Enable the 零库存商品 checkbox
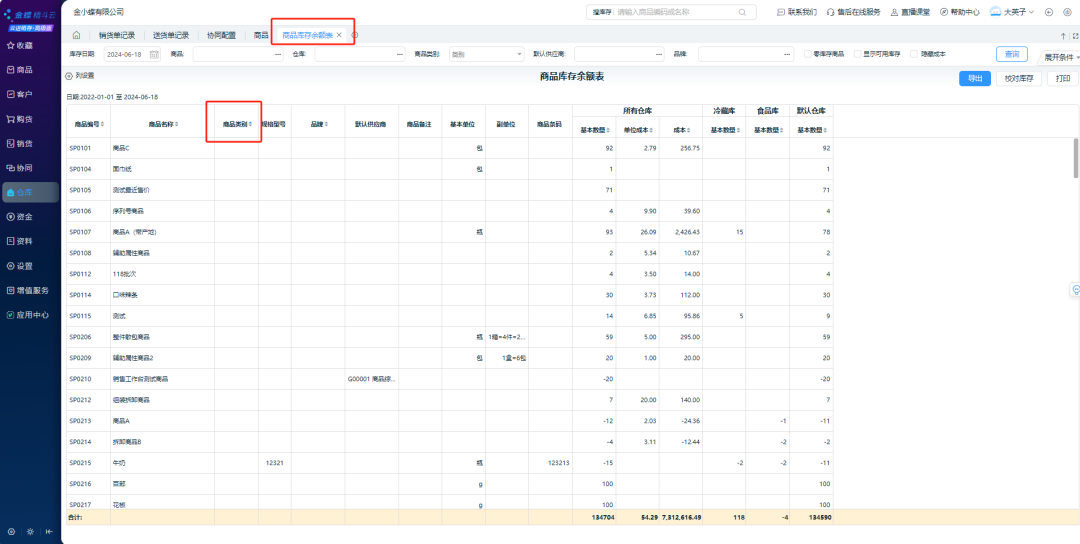The width and height of the screenshot is (1080, 544). pyautogui.click(x=808, y=54)
